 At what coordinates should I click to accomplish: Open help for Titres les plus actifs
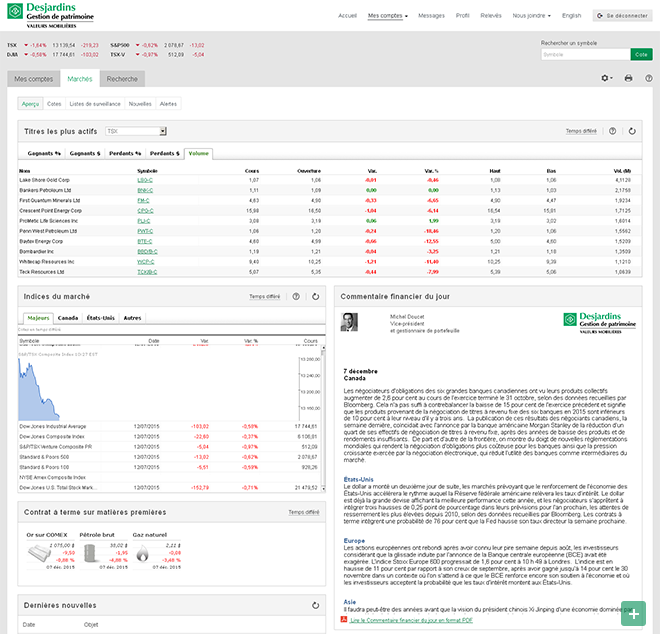pyautogui.click(x=612, y=131)
